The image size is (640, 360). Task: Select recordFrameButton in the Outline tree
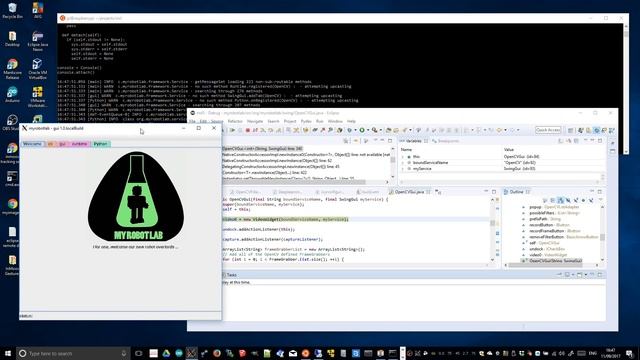[554, 231]
